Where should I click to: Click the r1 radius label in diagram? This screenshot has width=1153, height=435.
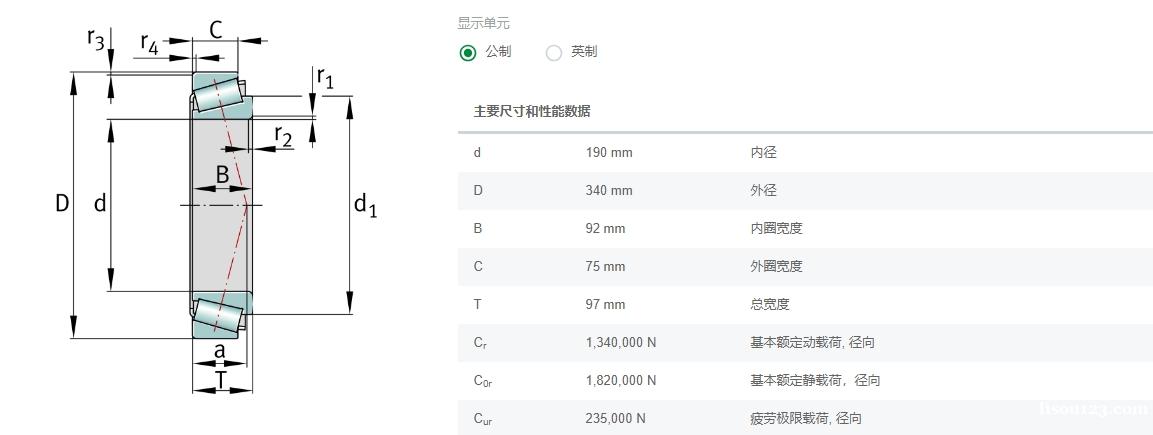[324, 76]
